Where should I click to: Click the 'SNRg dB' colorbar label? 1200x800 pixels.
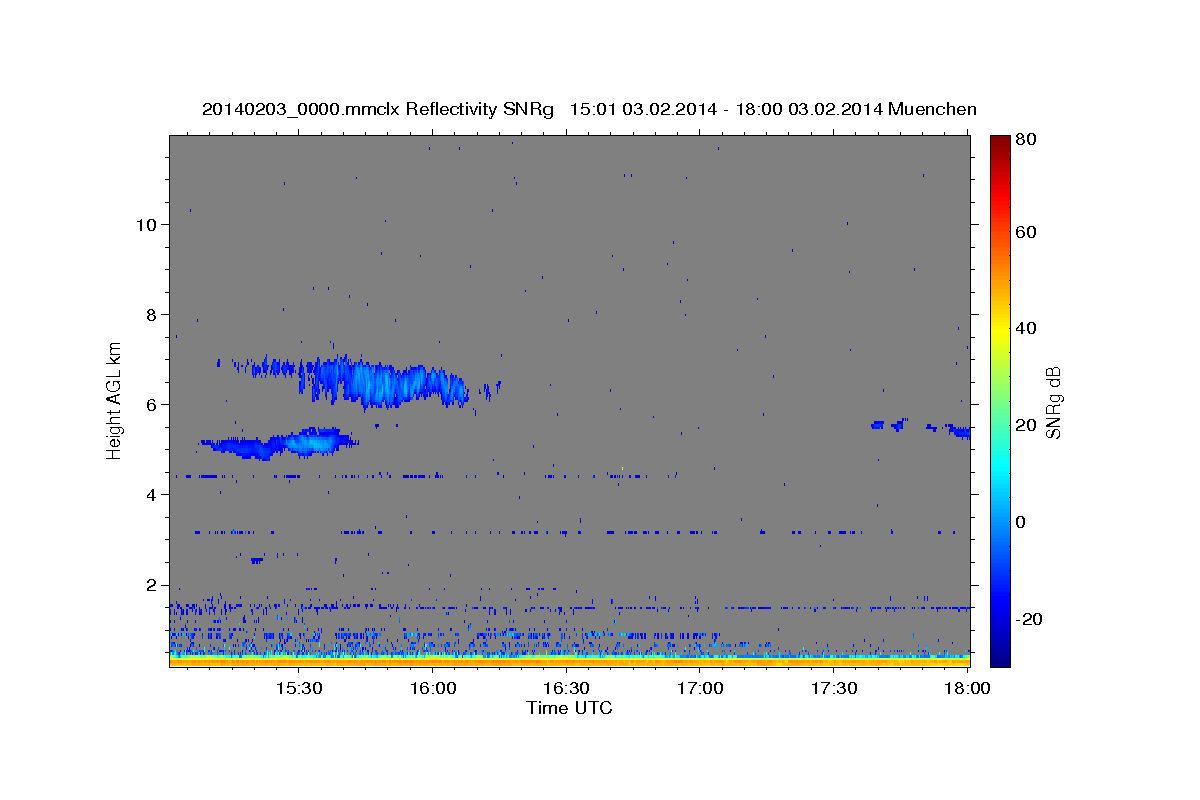pyautogui.click(x=1053, y=402)
